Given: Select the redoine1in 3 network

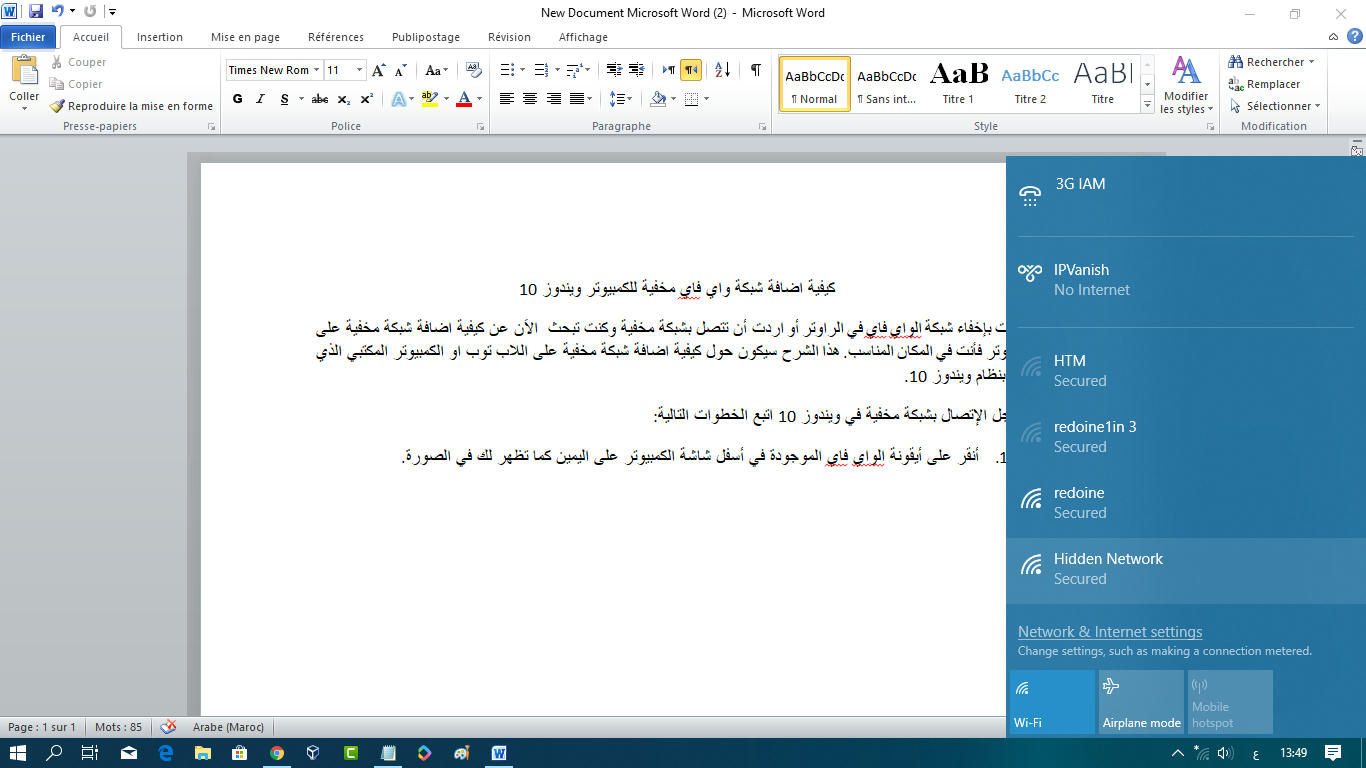Looking at the screenshot, I should coord(1186,437).
